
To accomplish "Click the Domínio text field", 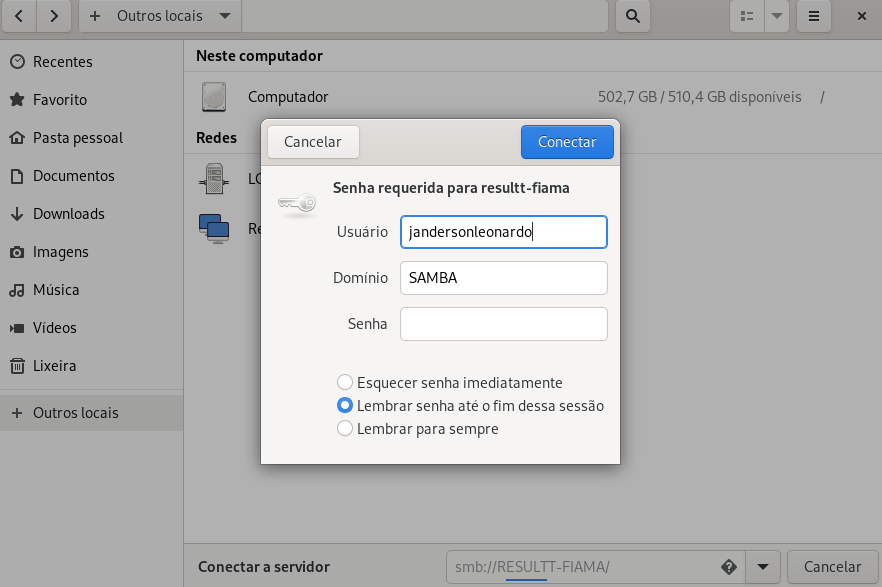I will (x=503, y=278).
